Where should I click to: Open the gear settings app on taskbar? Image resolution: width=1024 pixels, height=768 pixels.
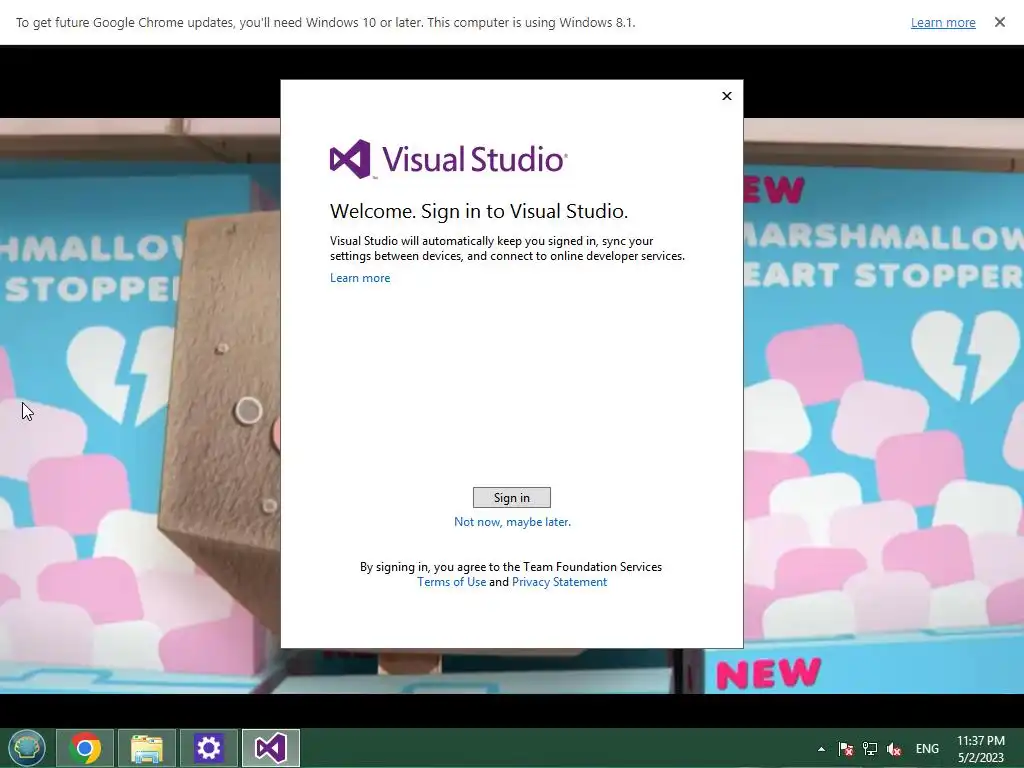pyautogui.click(x=209, y=748)
